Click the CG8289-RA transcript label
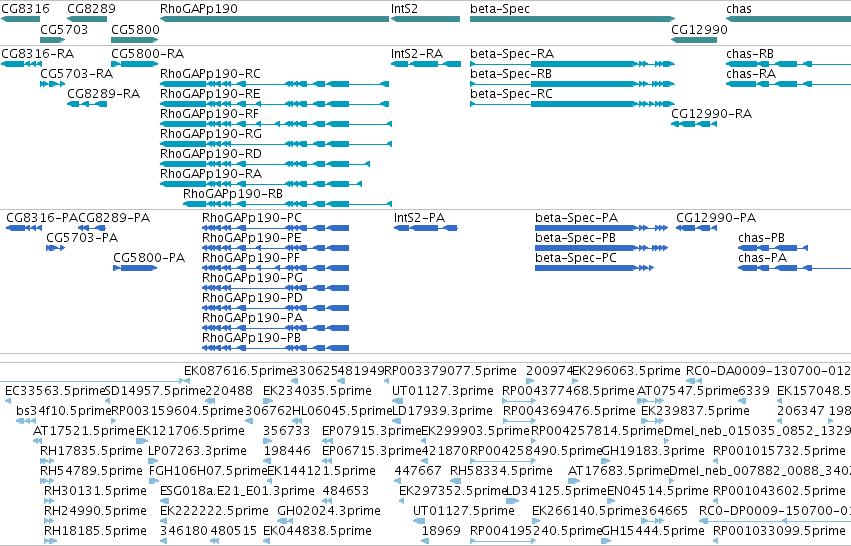851x546 pixels. 104,94
